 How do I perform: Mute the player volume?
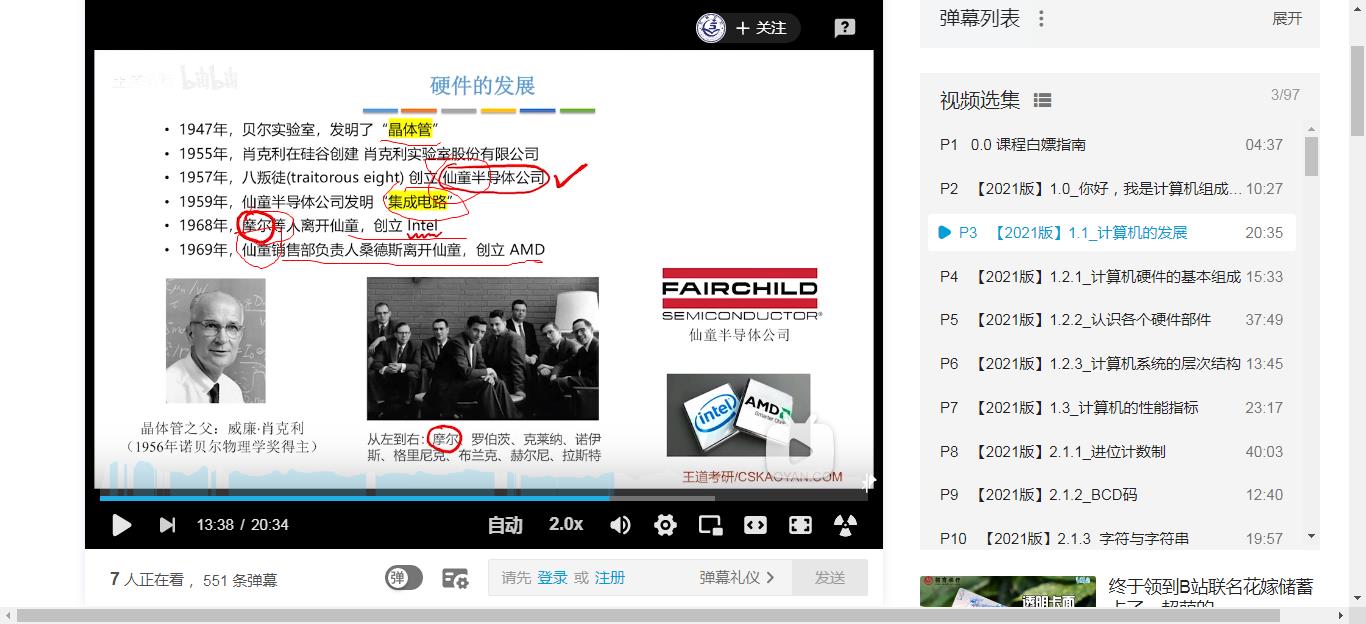(x=620, y=525)
